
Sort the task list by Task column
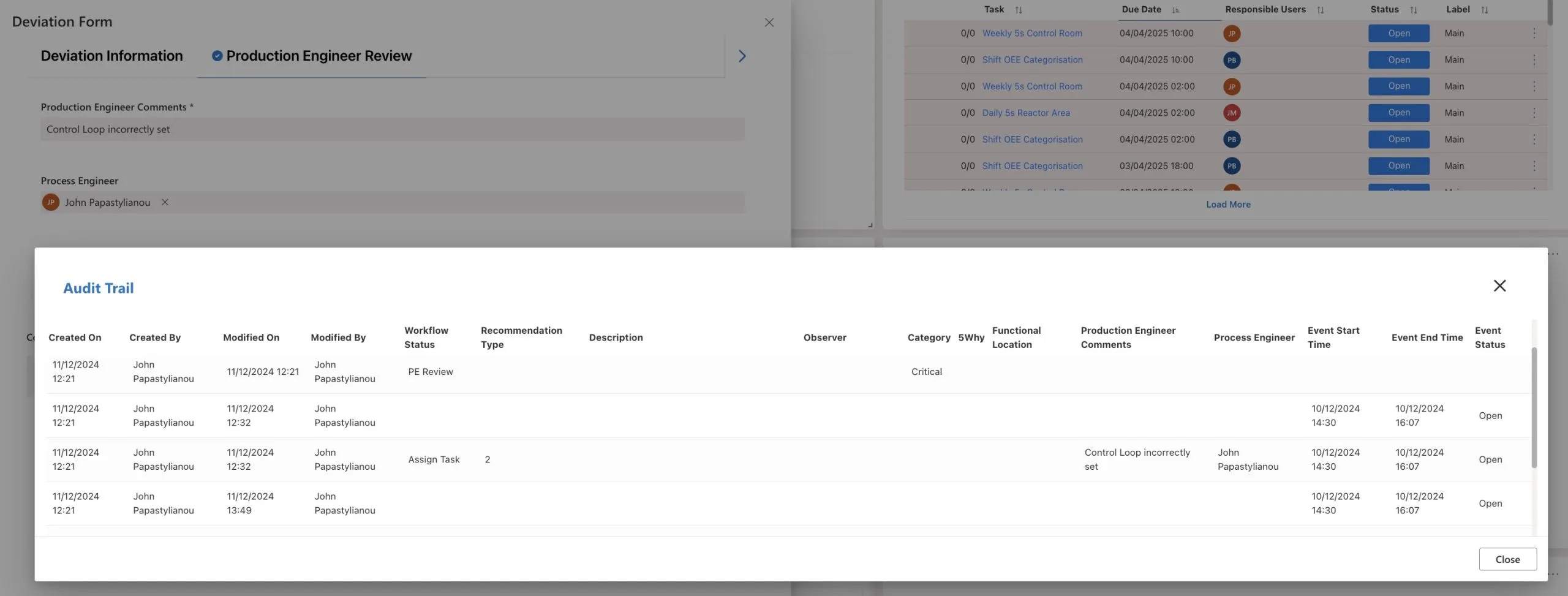pyautogui.click(x=1018, y=10)
